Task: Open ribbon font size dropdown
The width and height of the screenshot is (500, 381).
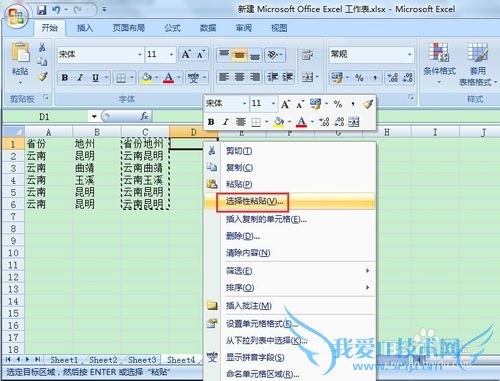Action: point(171,54)
